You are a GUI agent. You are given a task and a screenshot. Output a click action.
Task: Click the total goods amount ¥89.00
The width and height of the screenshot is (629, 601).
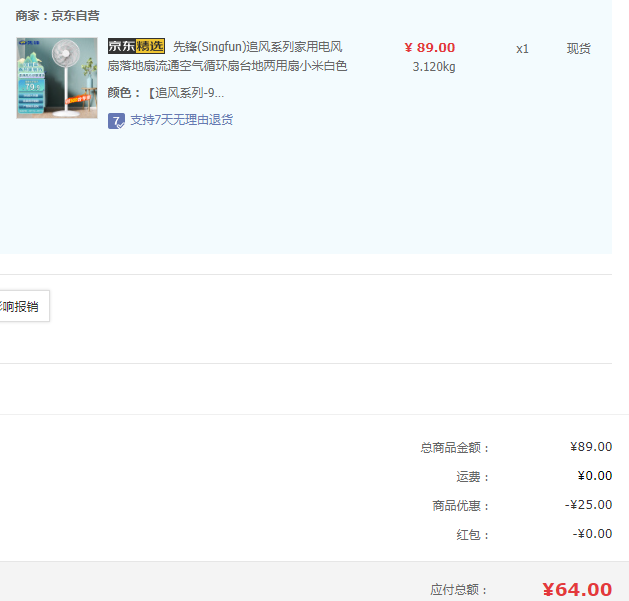[x=591, y=447]
